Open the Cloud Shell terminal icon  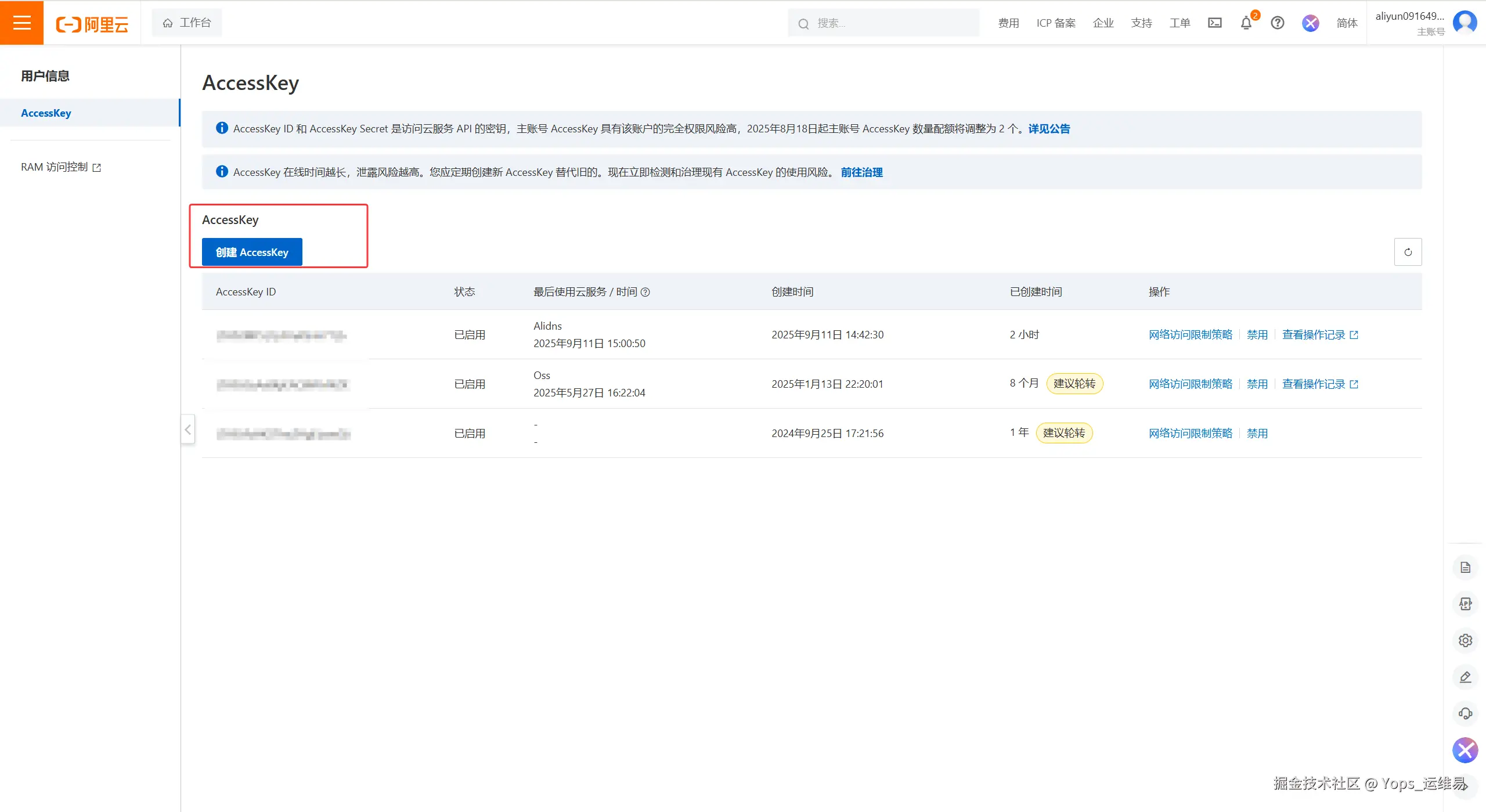click(1215, 23)
